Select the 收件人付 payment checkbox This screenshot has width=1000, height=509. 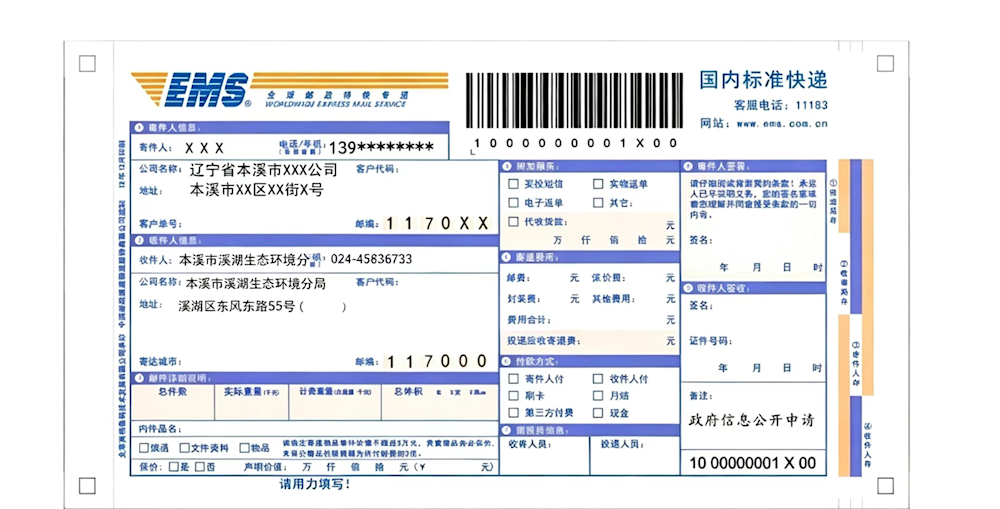[598, 379]
